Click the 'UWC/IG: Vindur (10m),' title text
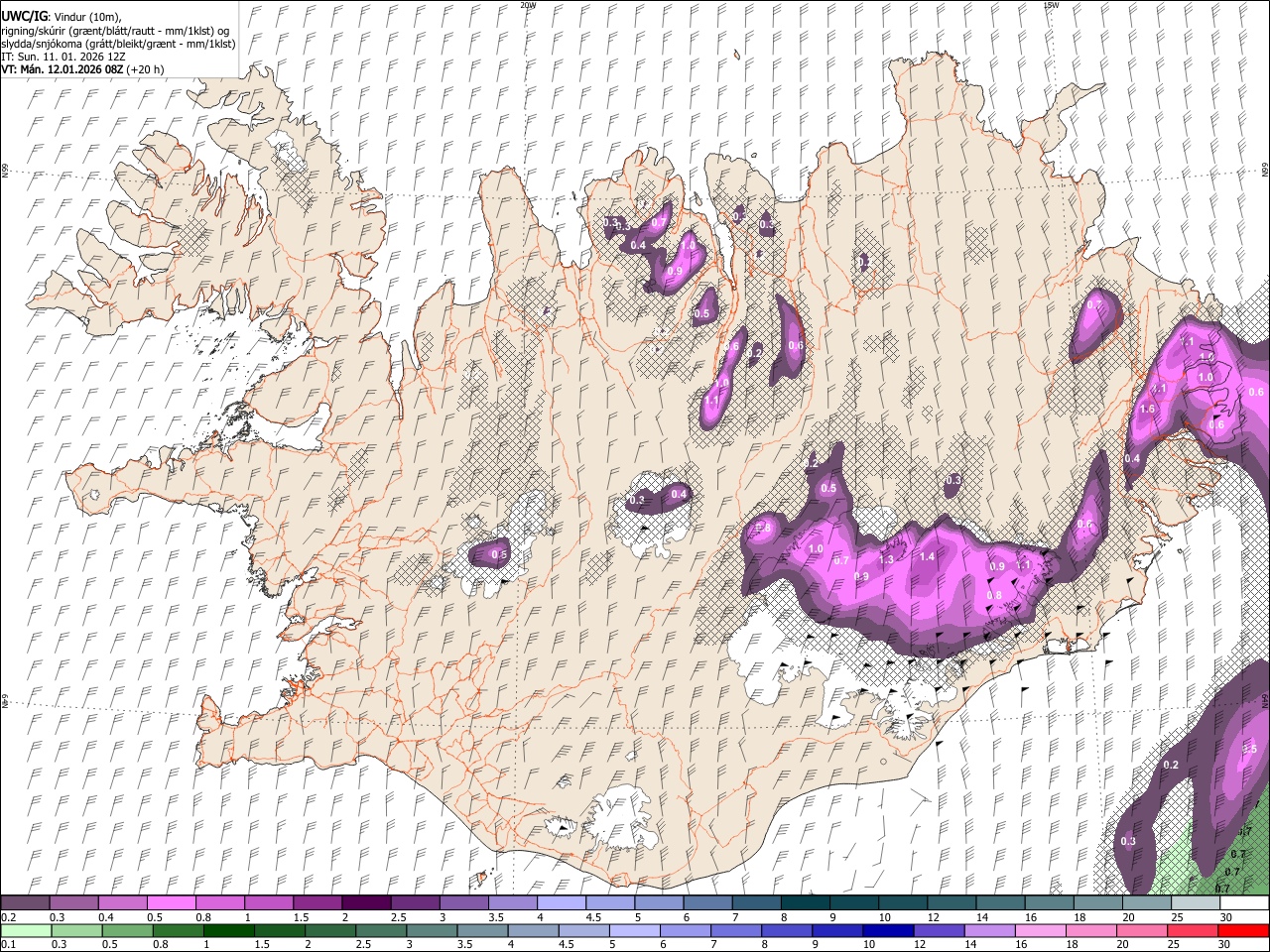The width and height of the screenshot is (1270, 952). 61,17
